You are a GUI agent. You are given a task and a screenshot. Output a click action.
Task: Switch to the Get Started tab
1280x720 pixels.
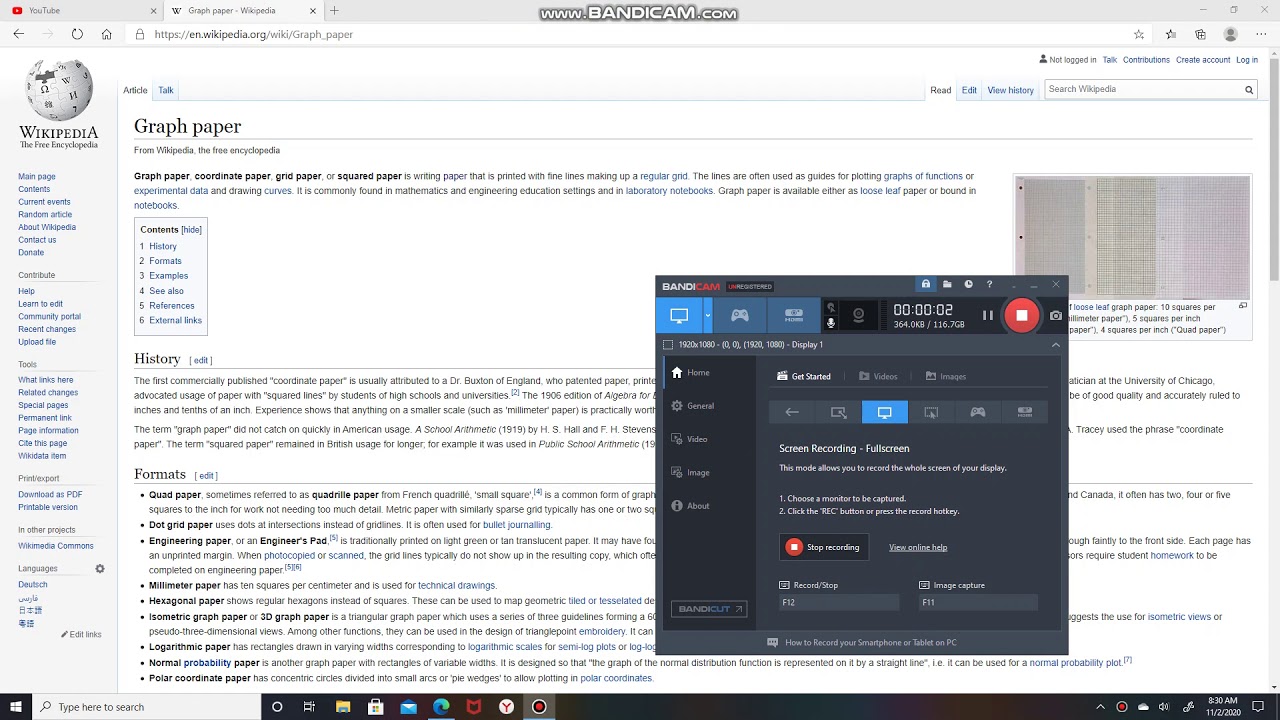(x=804, y=376)
